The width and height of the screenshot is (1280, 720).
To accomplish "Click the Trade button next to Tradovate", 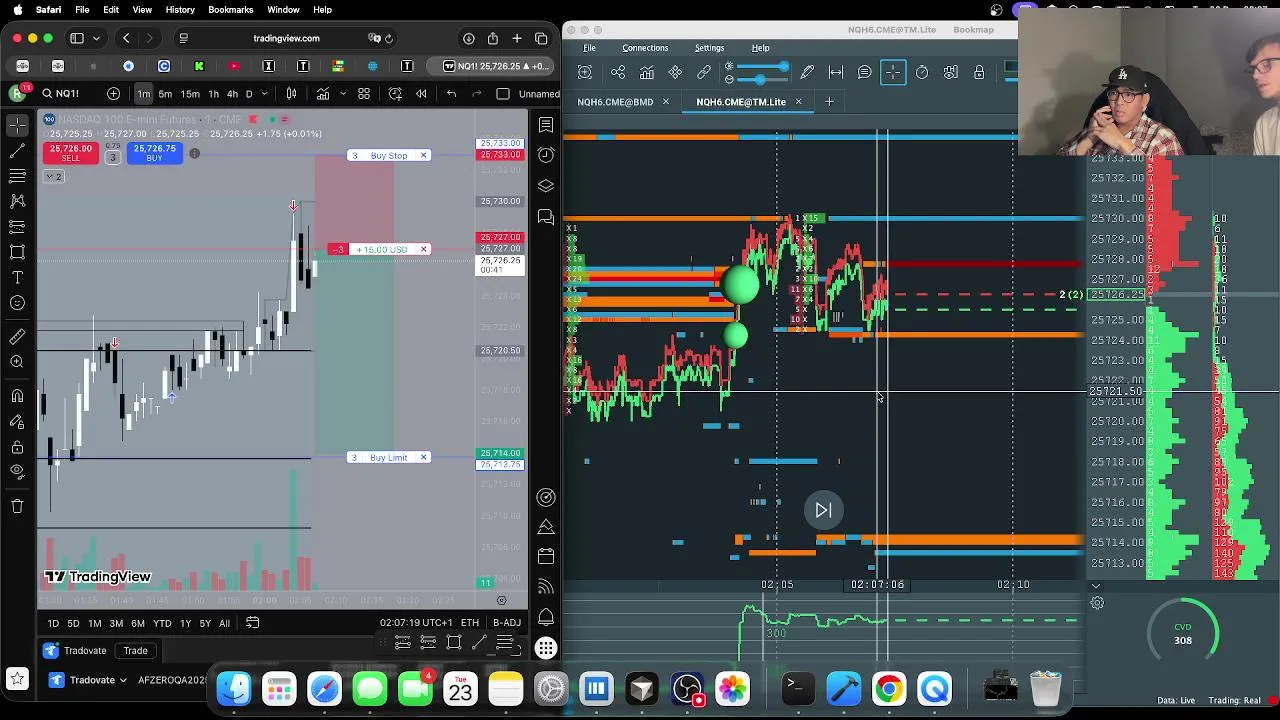I will point(135,651).
